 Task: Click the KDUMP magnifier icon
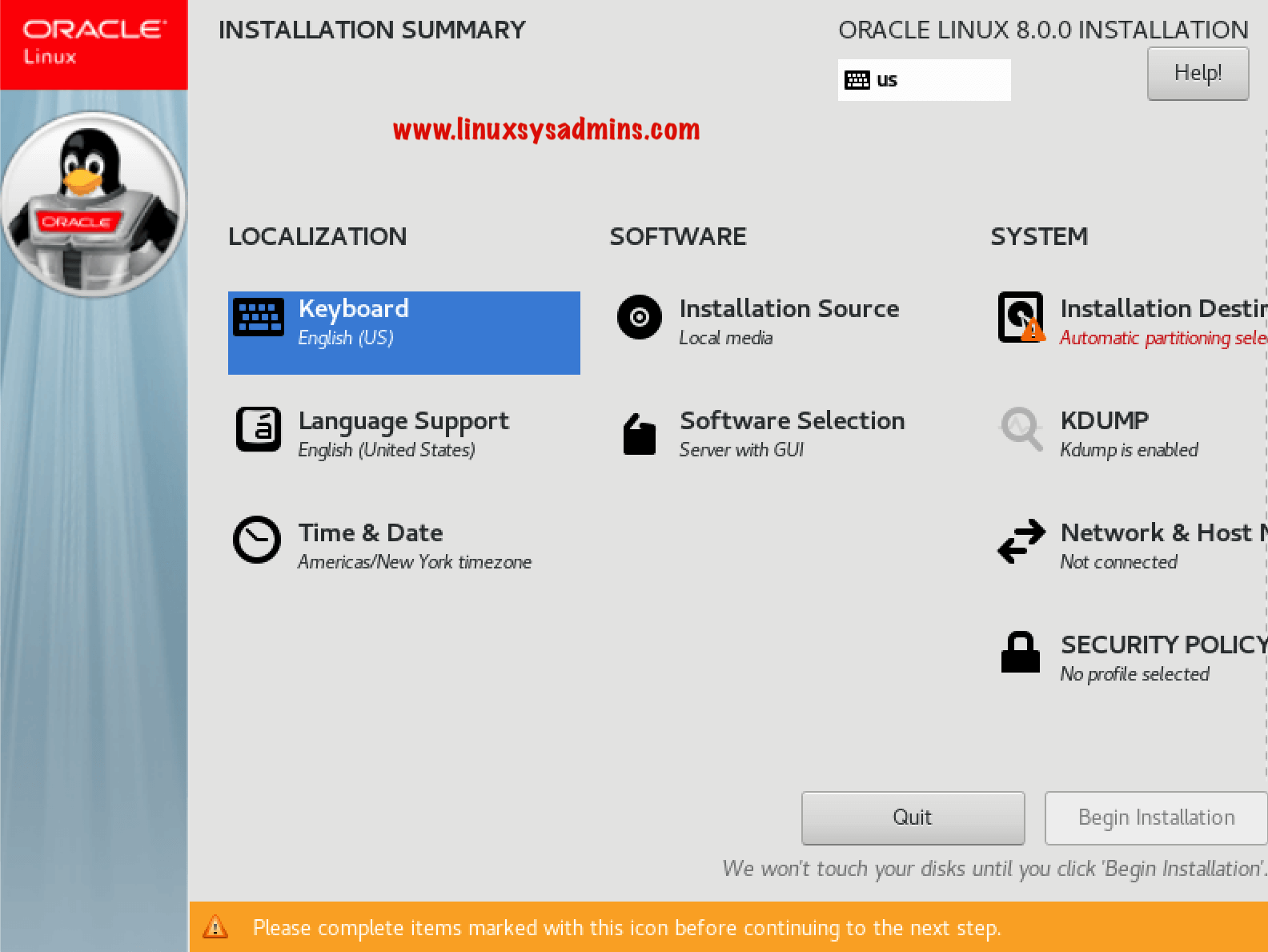pyautogui.click(x=1021, y=430)
